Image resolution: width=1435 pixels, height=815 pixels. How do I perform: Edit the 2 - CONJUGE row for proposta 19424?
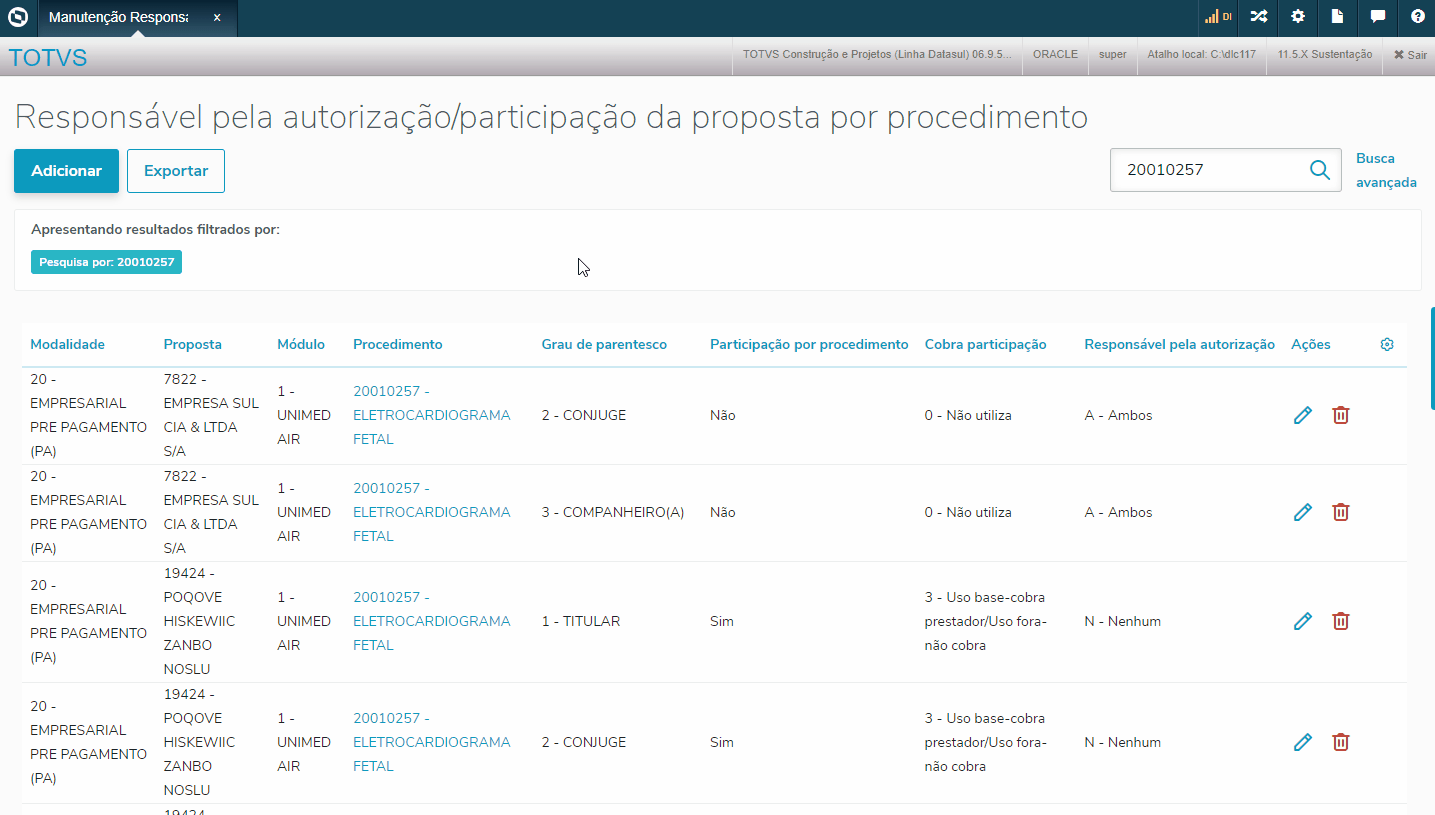1302,742
